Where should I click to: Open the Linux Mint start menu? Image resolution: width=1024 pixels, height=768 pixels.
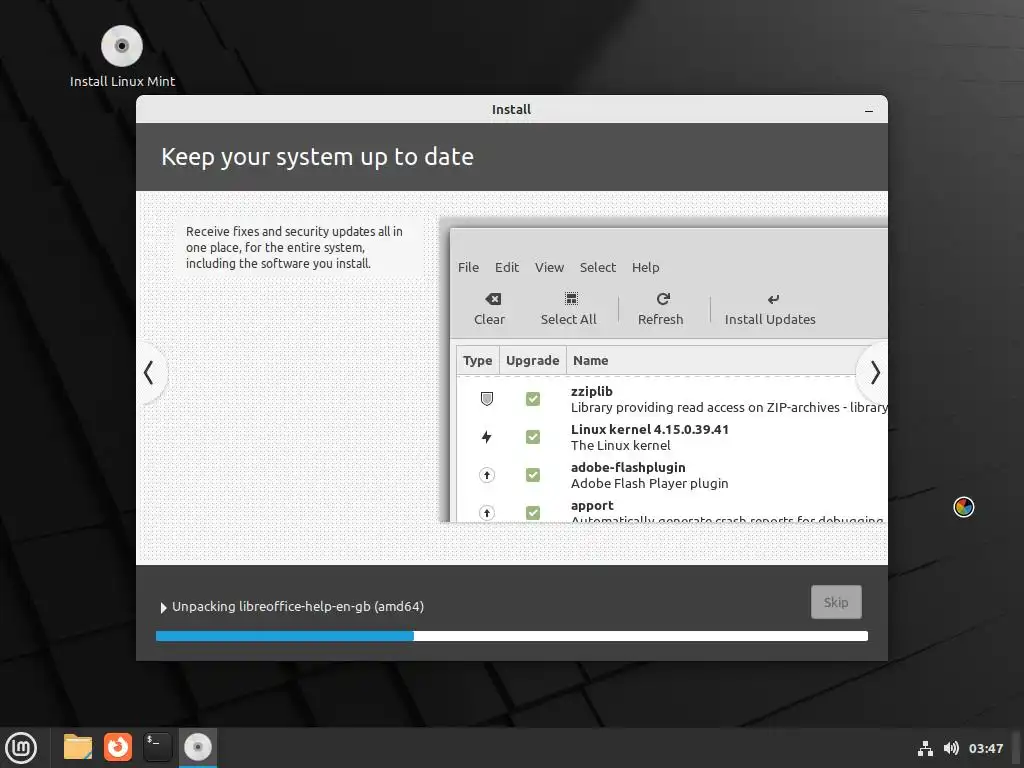(21, 748)
